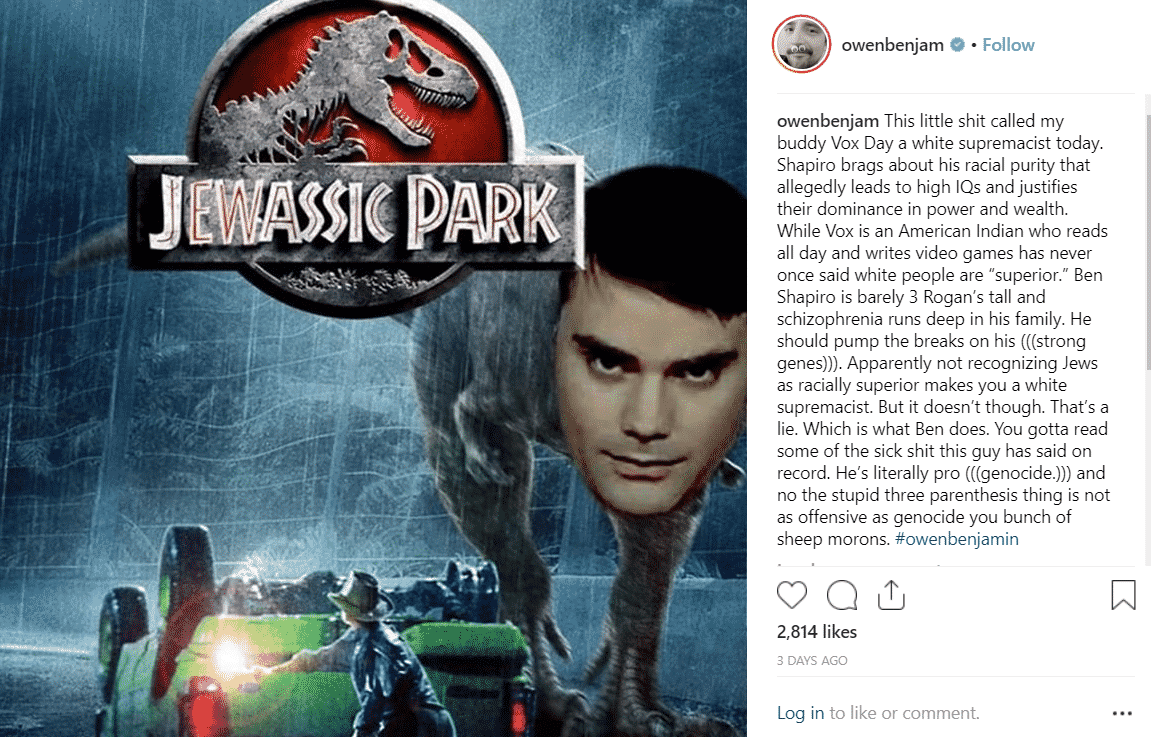
Task: Click the bold owenbenjam name starting the caption
Action: tap(828, 120)
